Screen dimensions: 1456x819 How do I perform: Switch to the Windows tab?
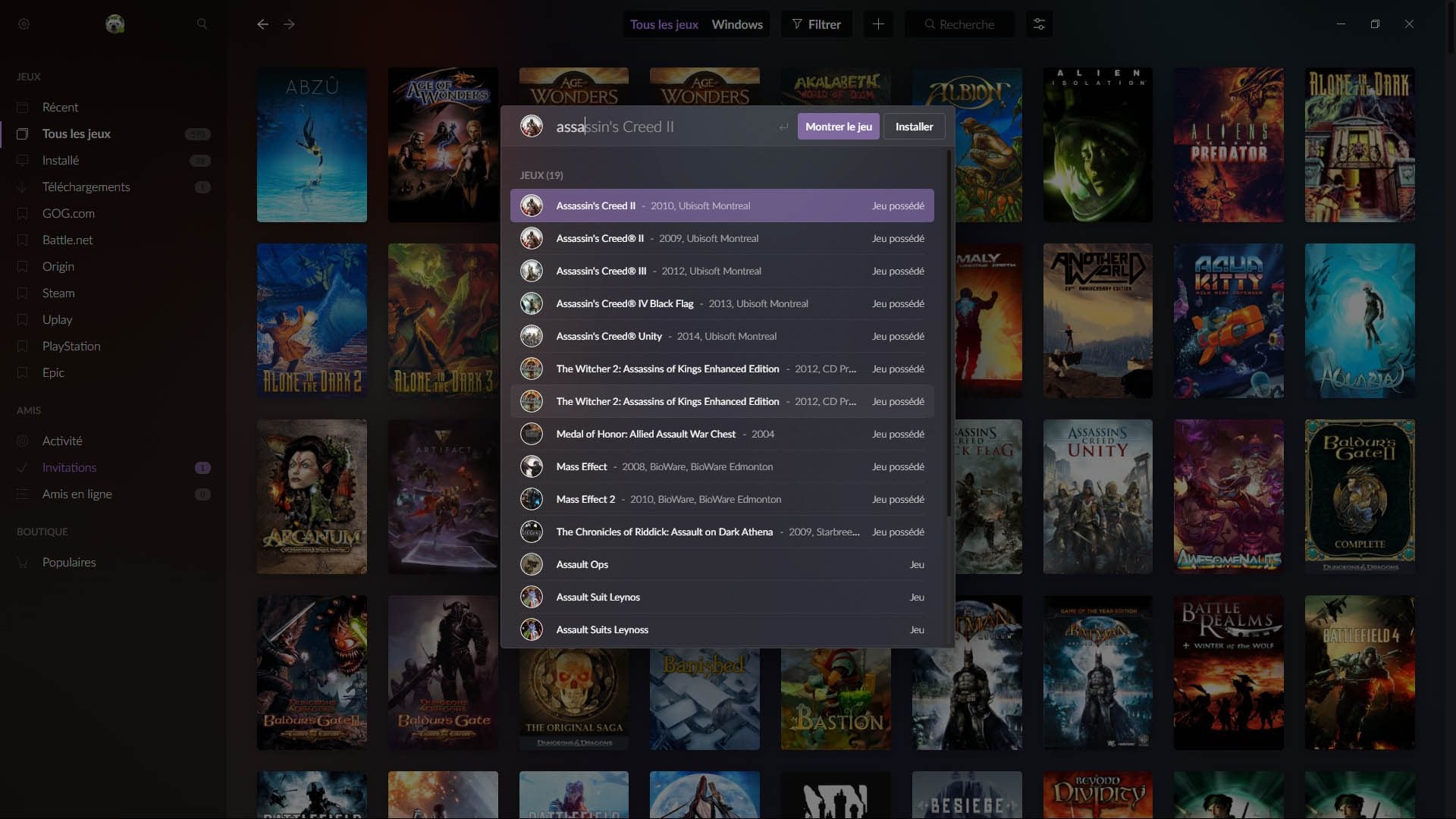(737, 24)
